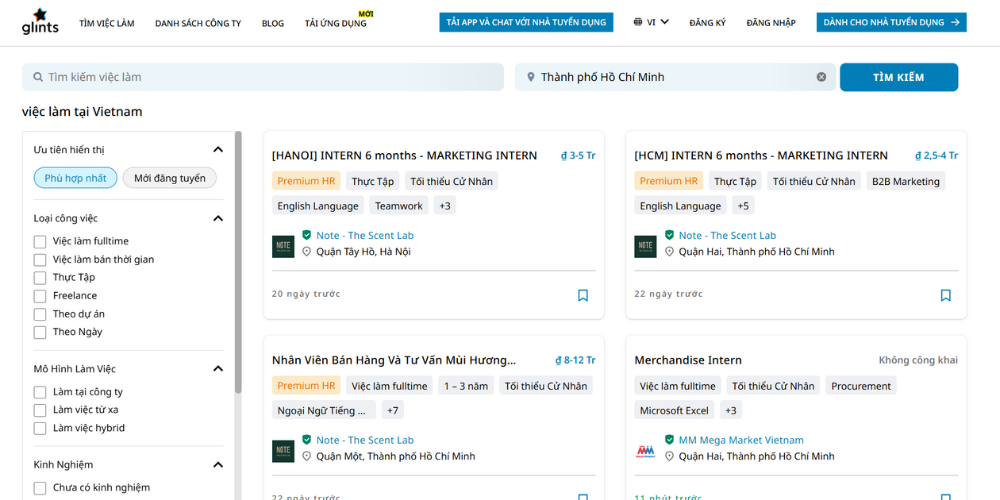Open the VI language dropdown
This screenshot has width=1000, height=500.
(651, 22)
